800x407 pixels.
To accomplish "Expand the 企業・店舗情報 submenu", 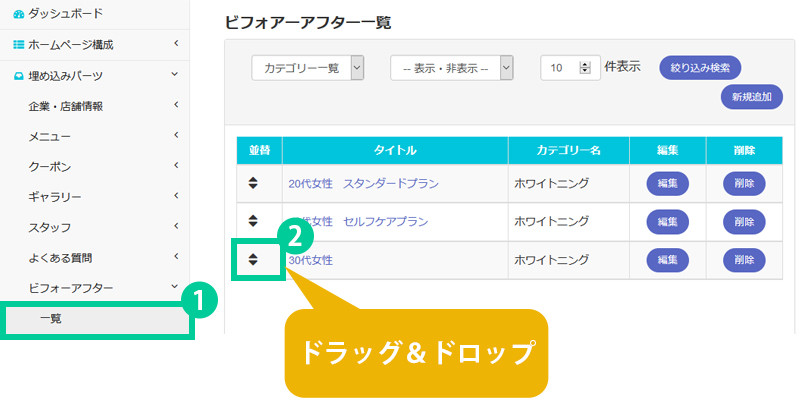I will (x=175, y=105).
